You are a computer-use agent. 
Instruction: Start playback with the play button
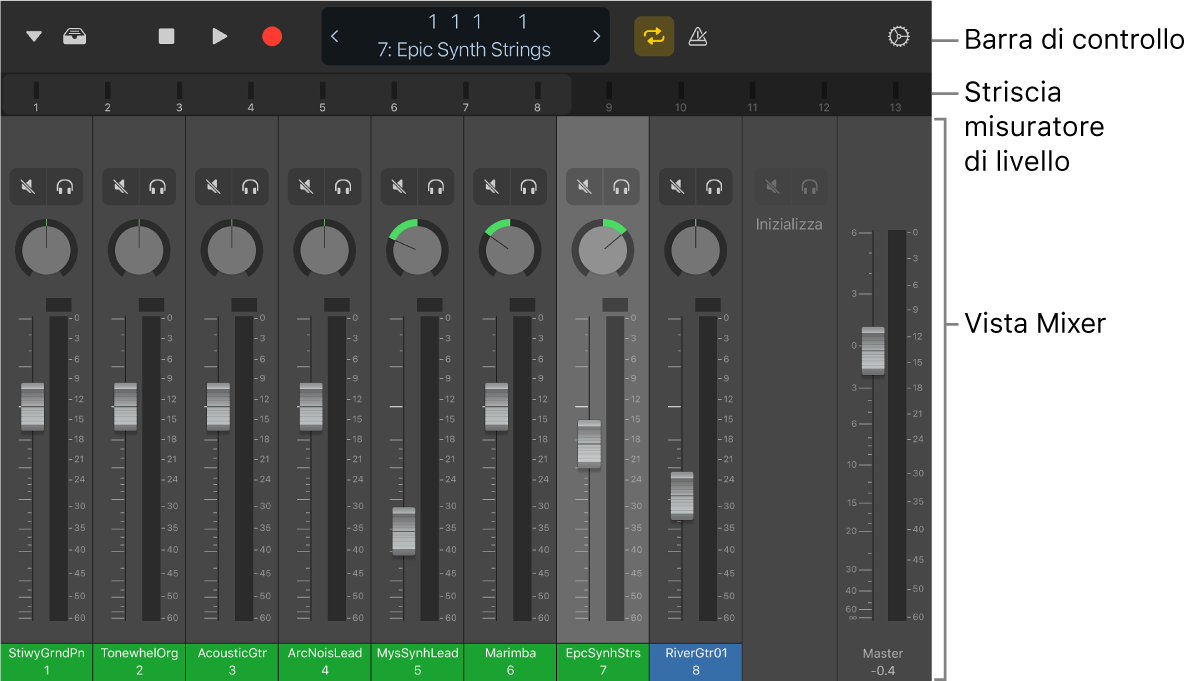click(x=220, y=36)
